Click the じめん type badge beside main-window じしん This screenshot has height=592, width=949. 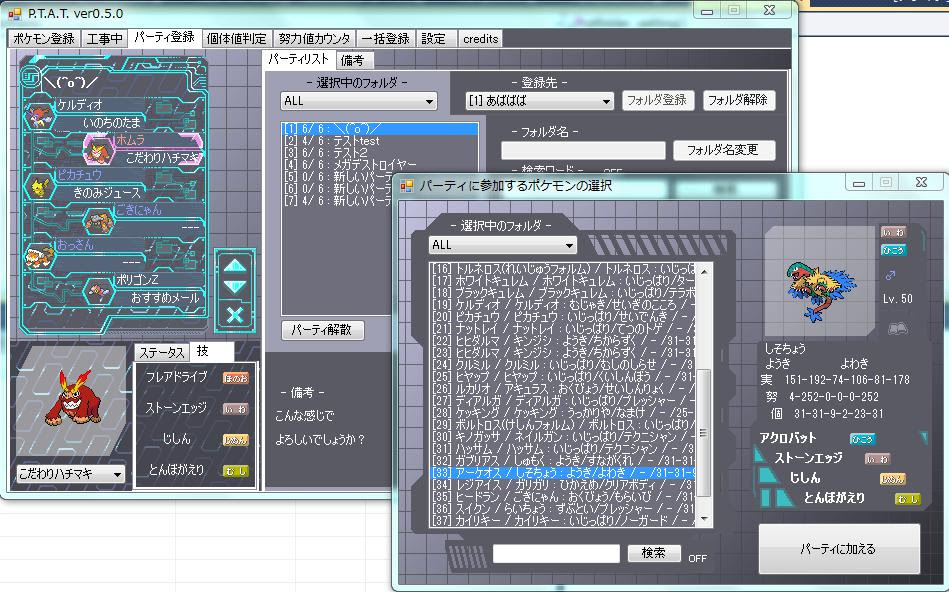235,440
